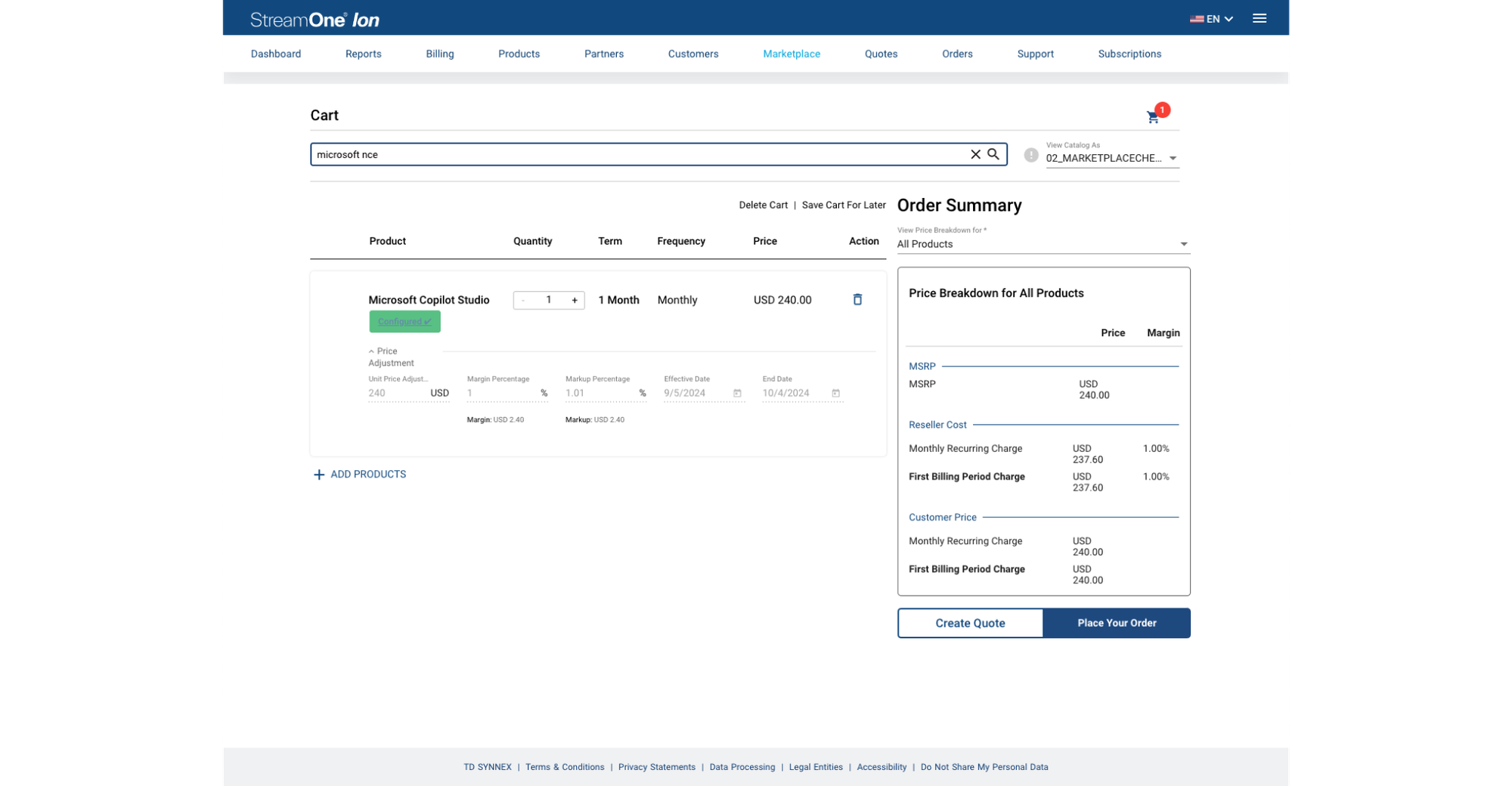The height and width of the screenshot is (786, 1512).
Task: Open the shopping cart icon with badge
Action: (1156, 114)
